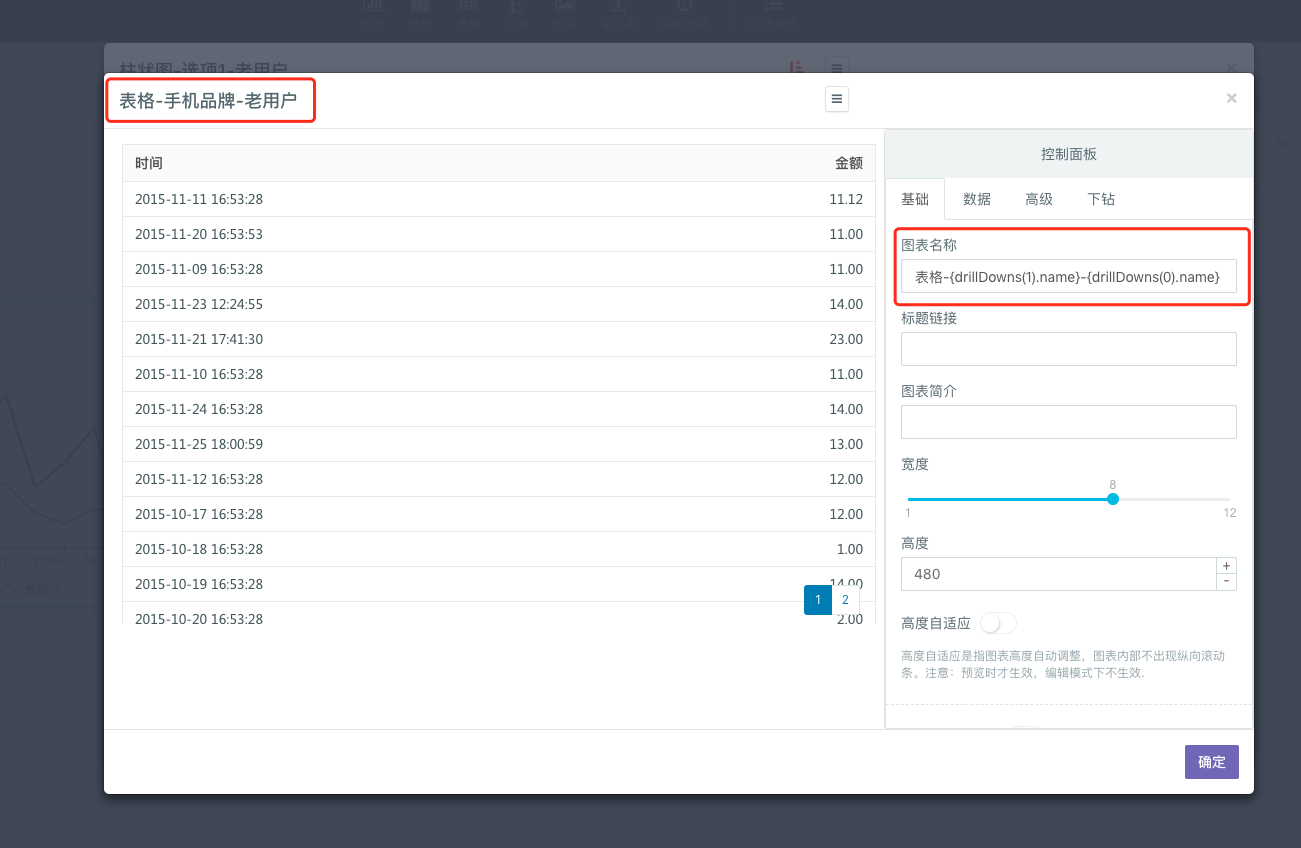This screenshot has height=848, width=1301.
Task: Close the table dialog with the X
Action: [1231, 98]
